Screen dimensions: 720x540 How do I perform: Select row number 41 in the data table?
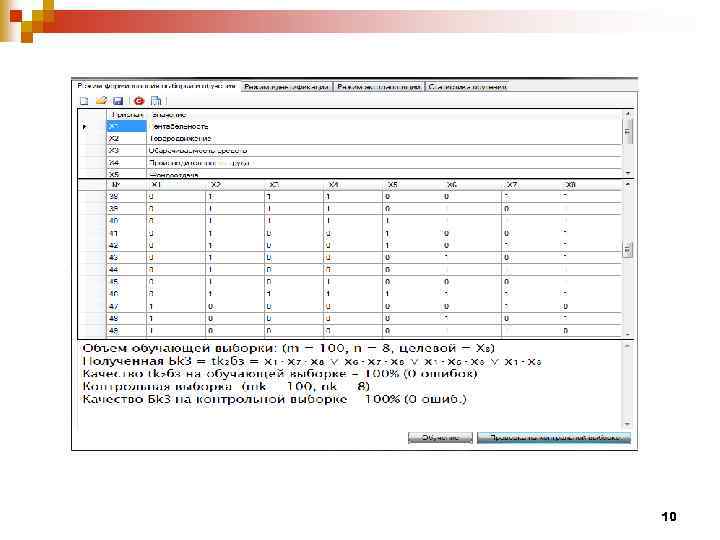click(350, 233)
